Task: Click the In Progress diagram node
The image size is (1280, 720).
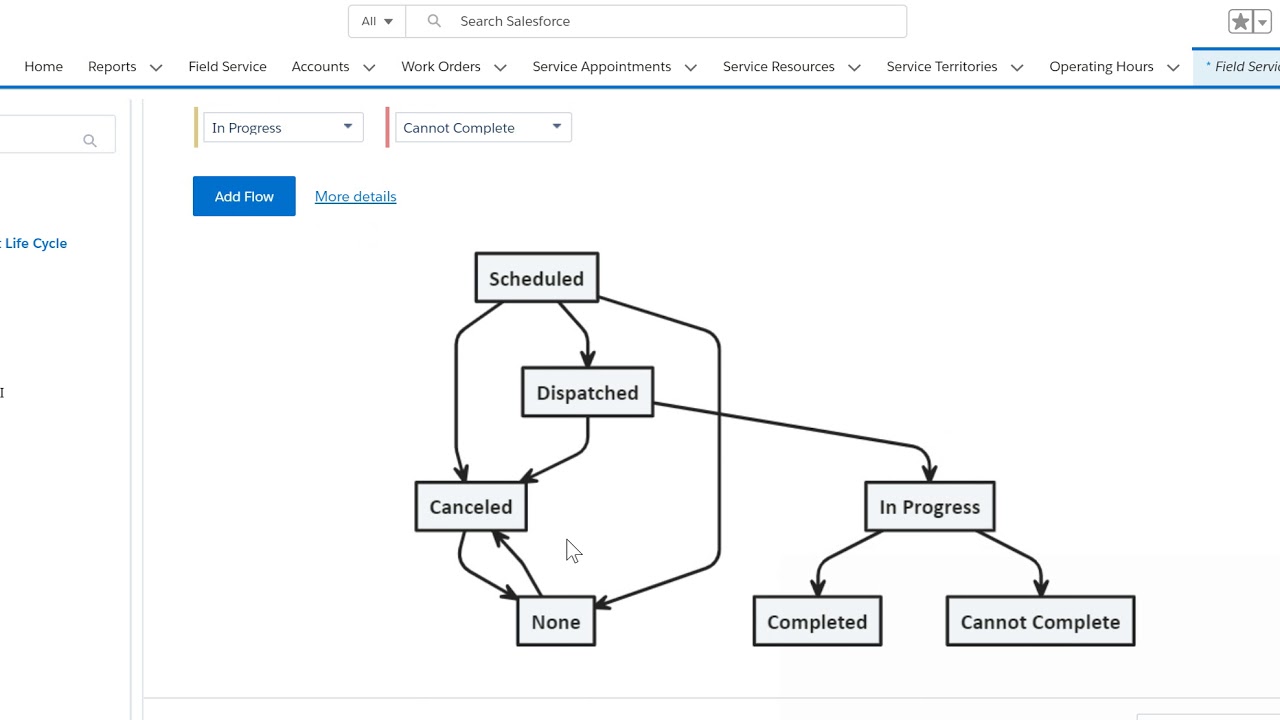Action: pos(930,506)
